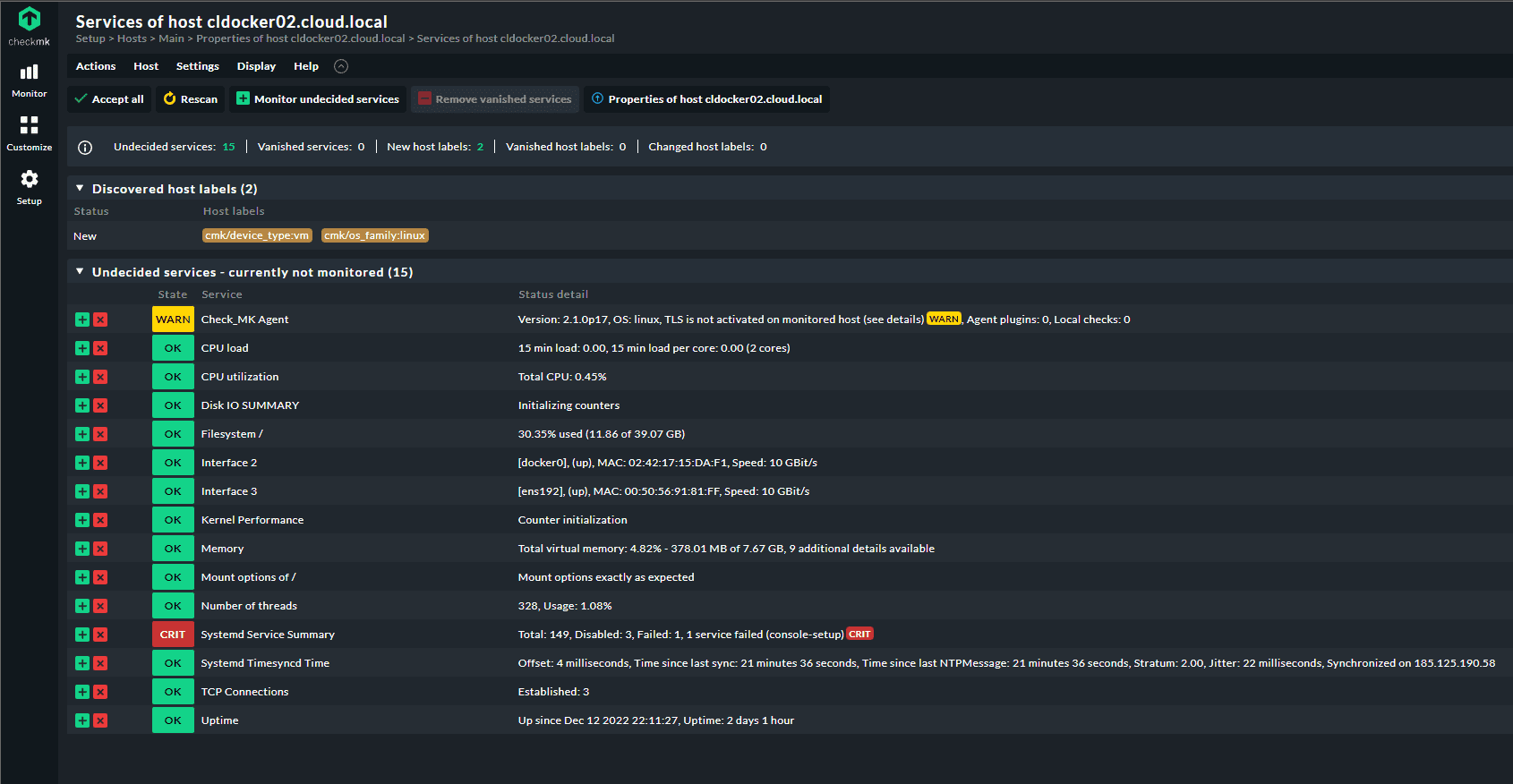Click the red remove icon for Memory
This screenshot has width=1513, height=784.
coord(100,549)
